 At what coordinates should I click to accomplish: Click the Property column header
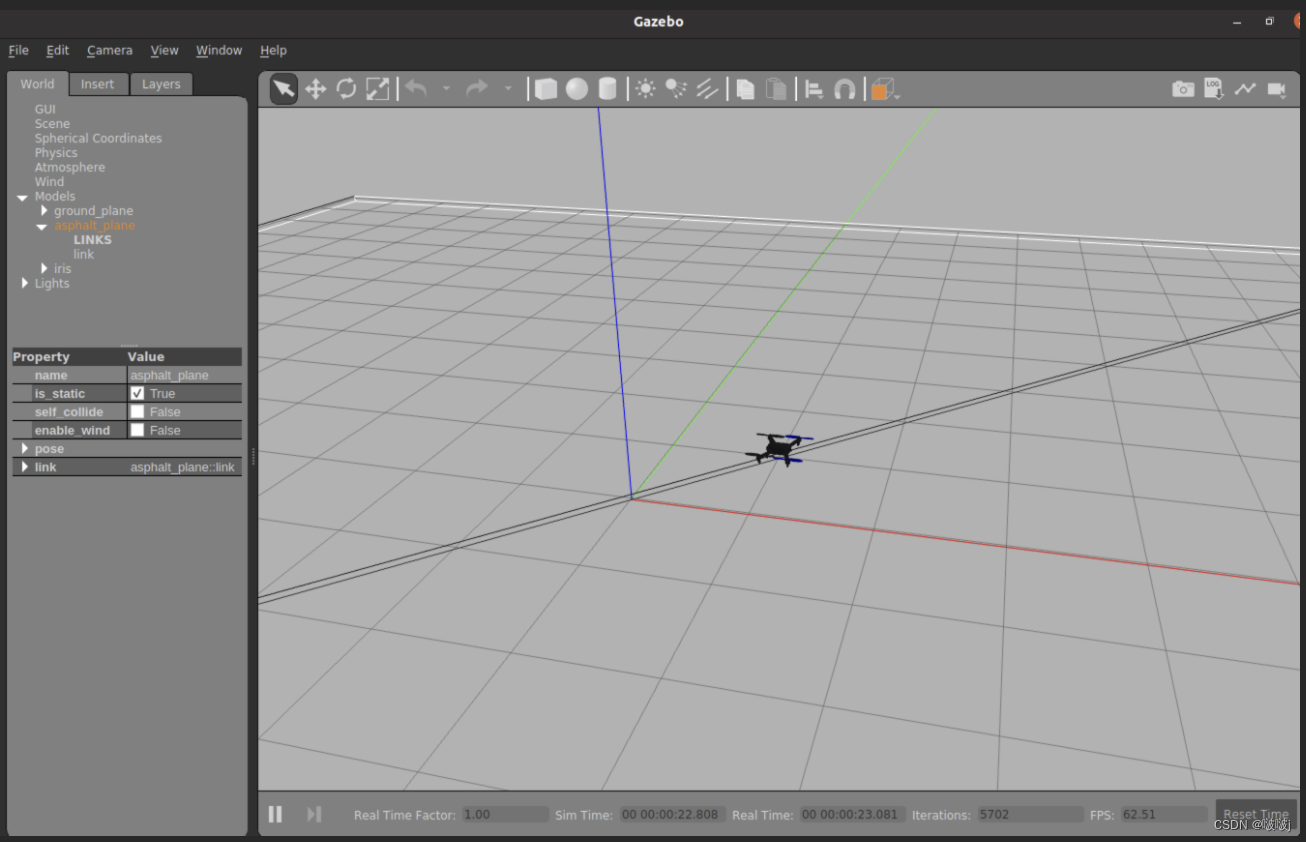(x=69, y=356)
